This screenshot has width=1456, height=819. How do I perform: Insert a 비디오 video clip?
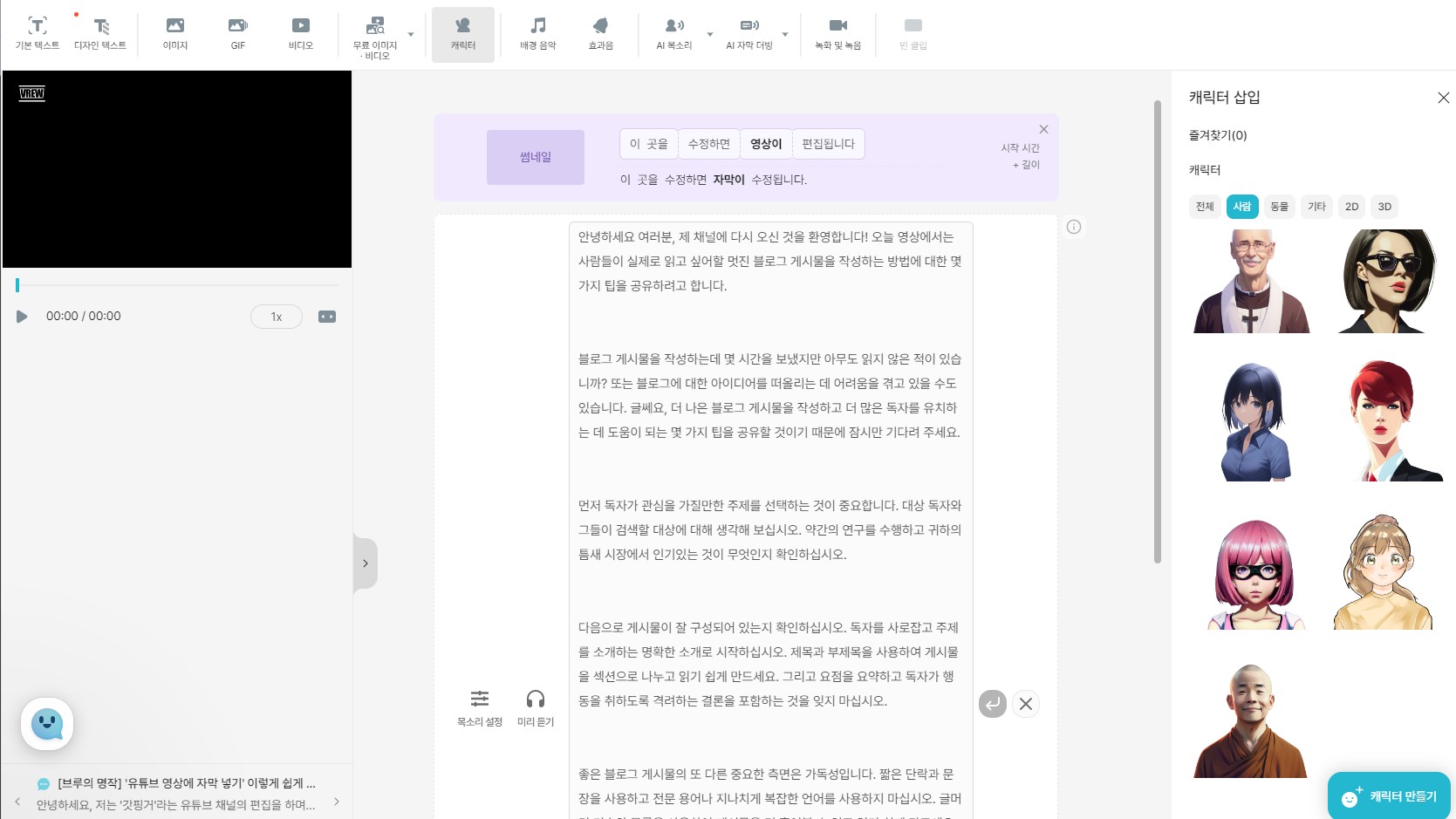click(301, 34)
